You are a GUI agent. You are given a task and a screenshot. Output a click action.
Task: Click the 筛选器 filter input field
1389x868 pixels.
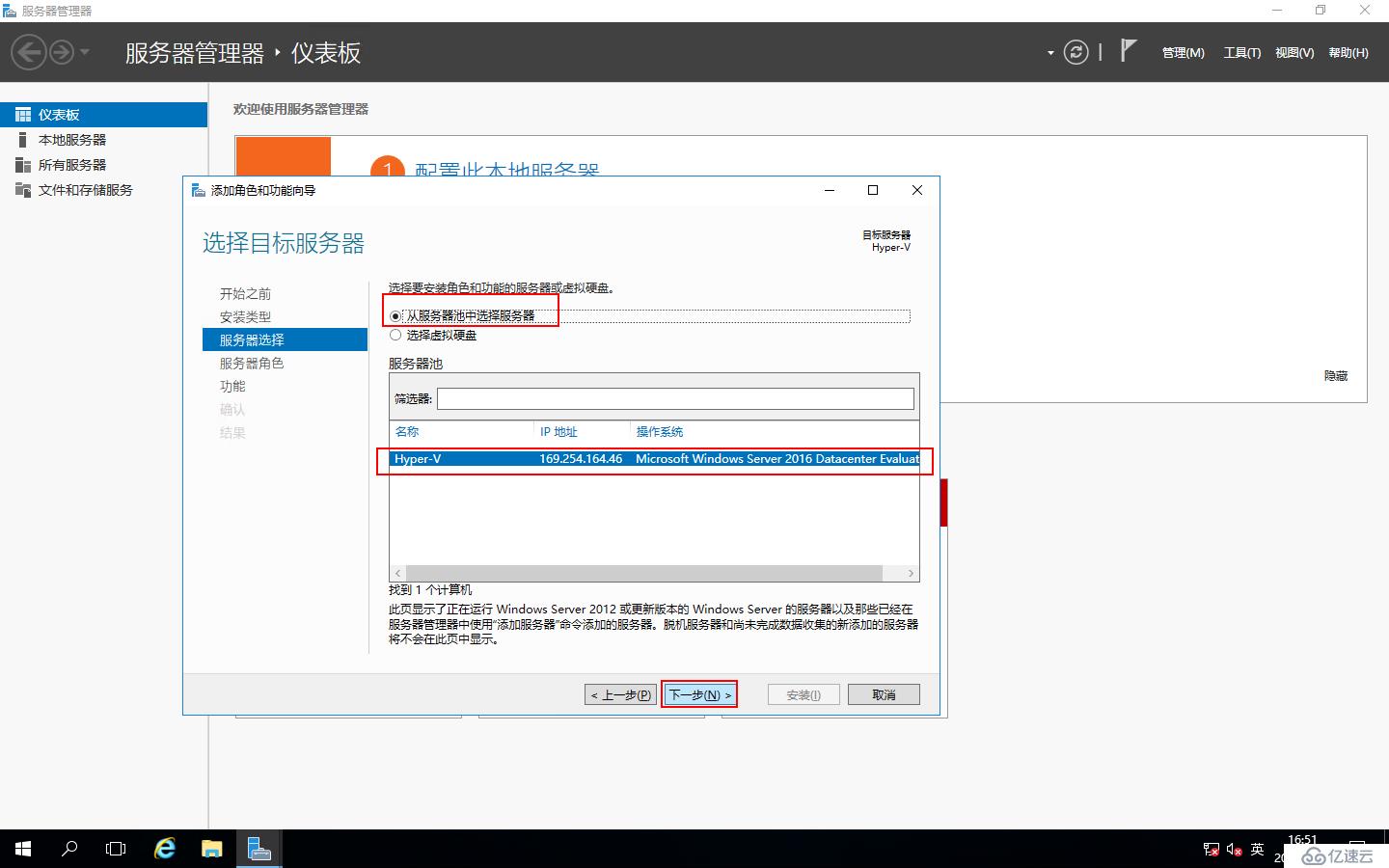coord(675,398)
